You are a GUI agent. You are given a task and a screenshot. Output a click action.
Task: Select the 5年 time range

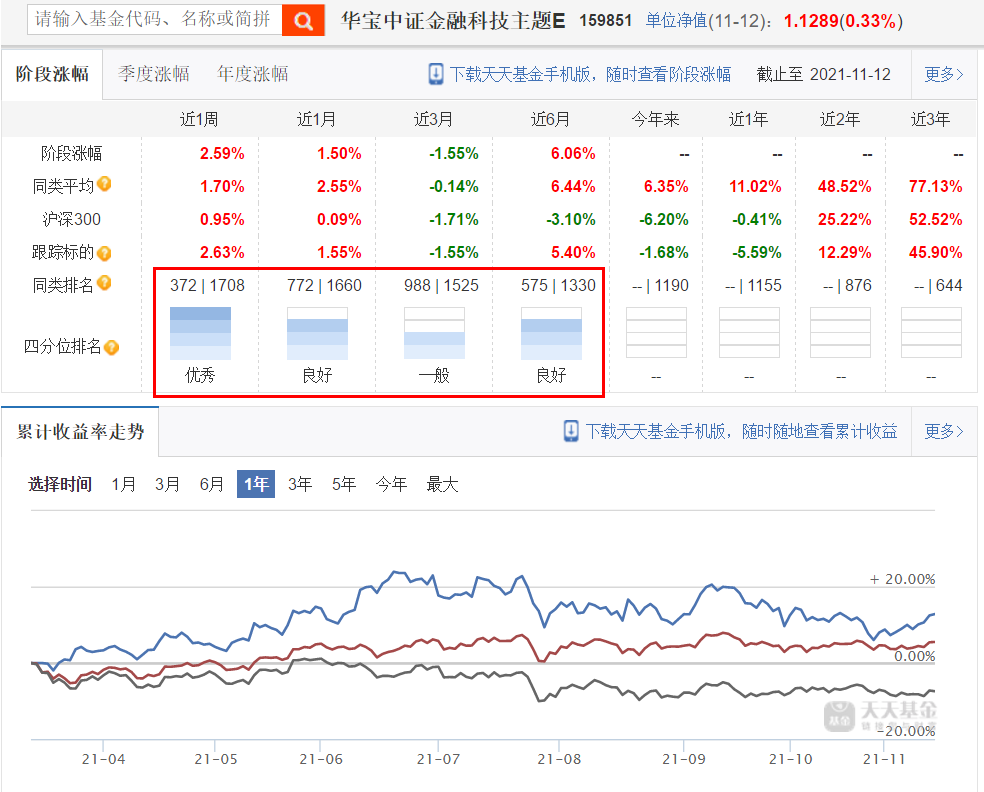coord(344,484)
